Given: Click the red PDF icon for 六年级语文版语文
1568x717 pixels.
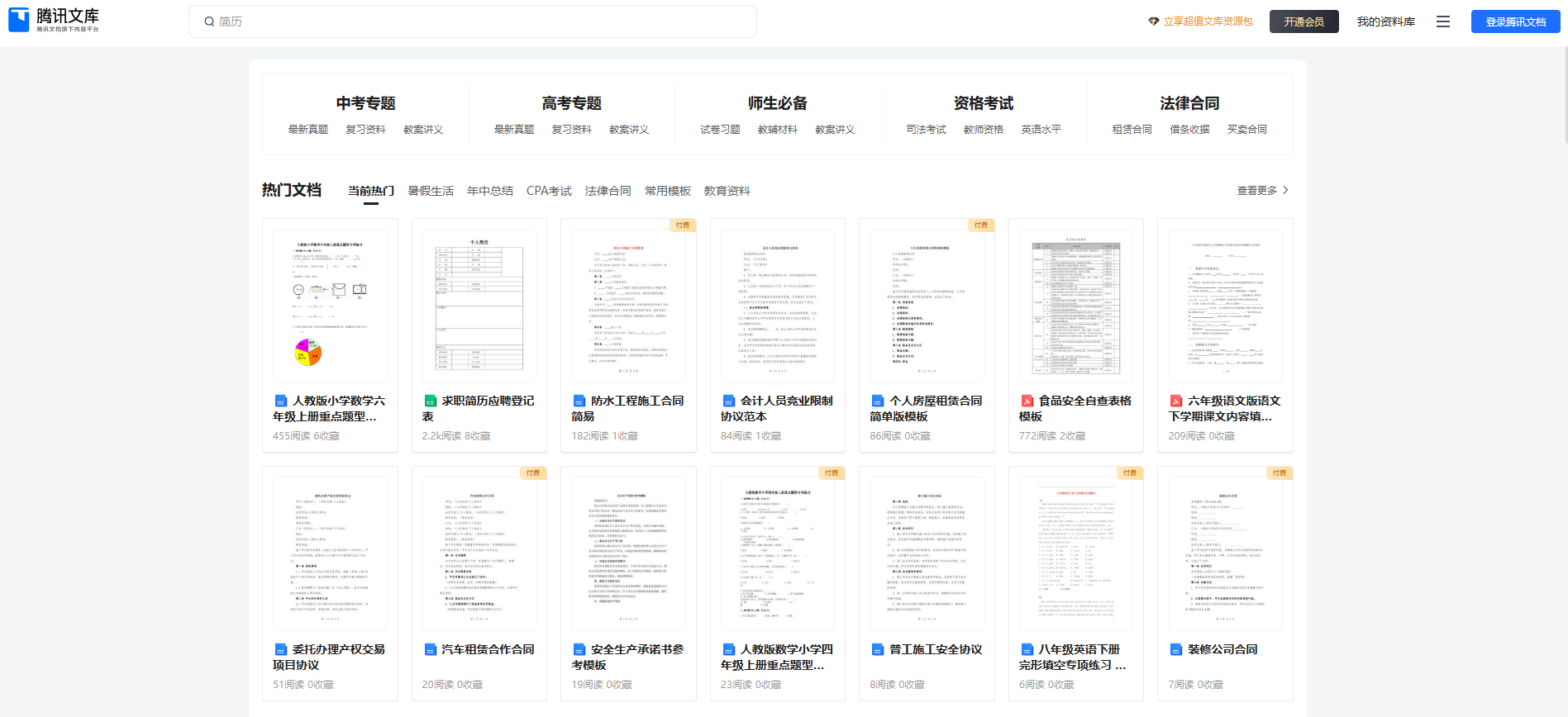Looking at the screenshot, I should (1176, 401).
